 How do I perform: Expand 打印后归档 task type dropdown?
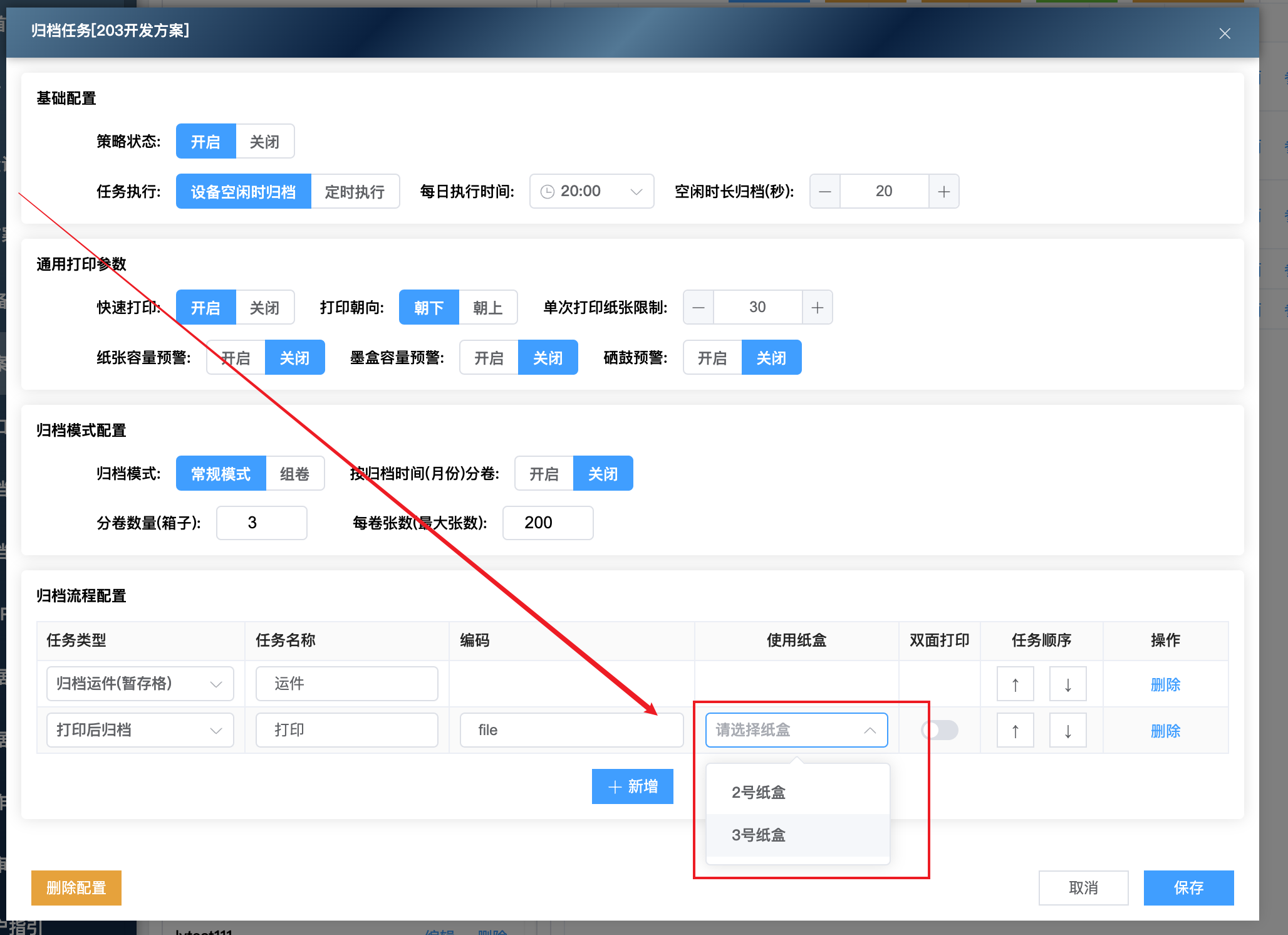140,730
